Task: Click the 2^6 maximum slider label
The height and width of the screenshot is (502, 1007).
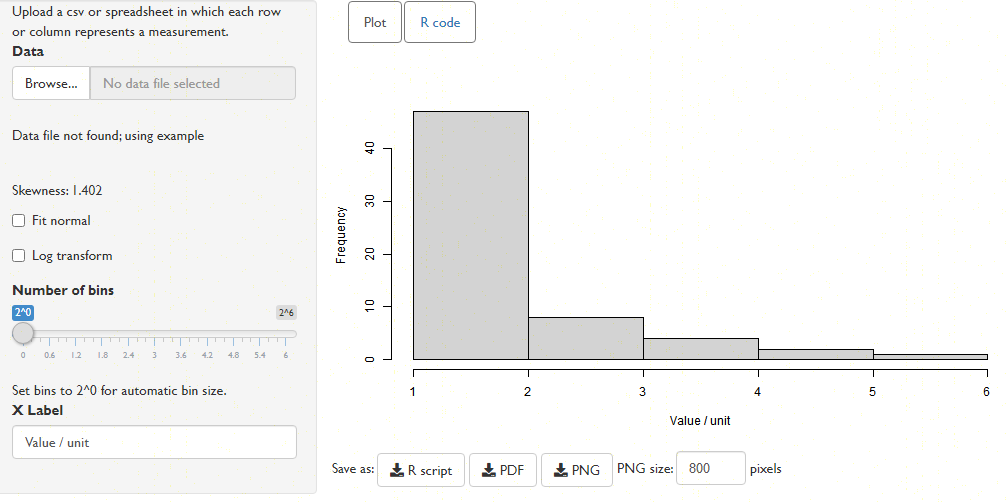Action: click(286, 313)
